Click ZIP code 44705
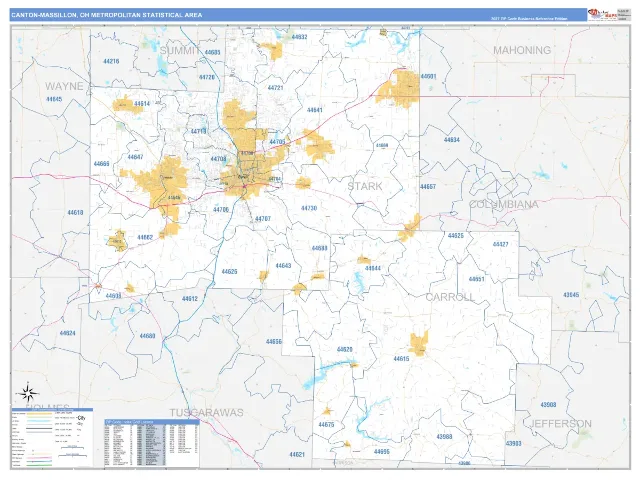Screen dimensions: 640x480 (277, 142)
